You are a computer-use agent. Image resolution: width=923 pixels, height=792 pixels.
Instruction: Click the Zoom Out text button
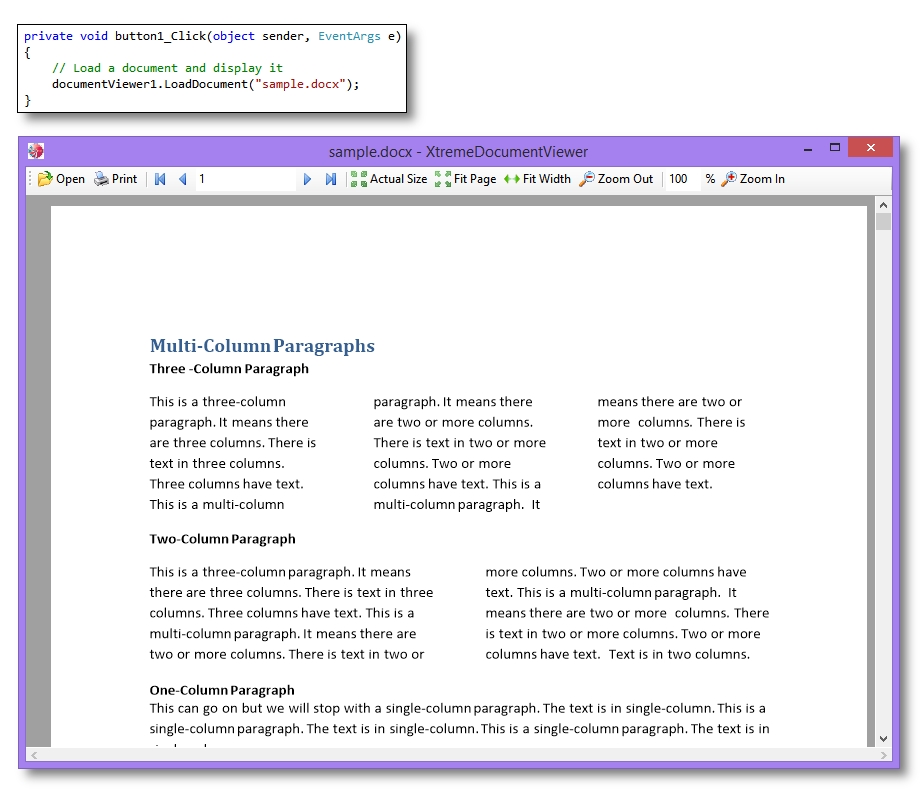[625, 179]
